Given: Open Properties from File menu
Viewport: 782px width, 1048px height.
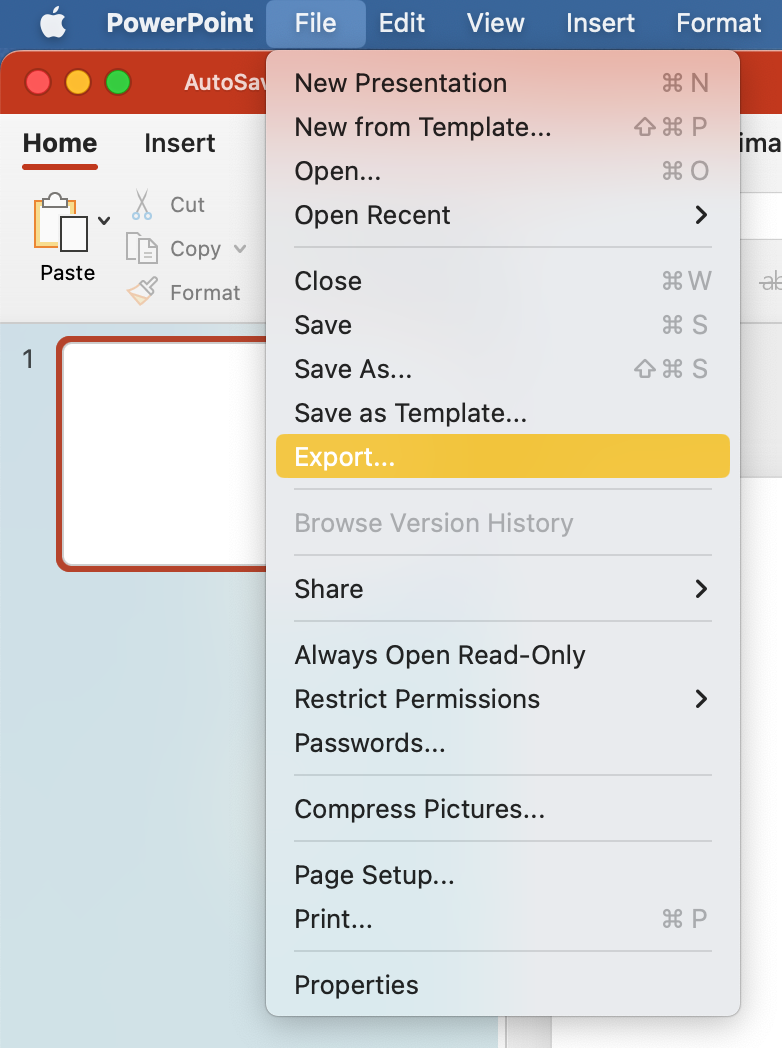Looking at the screenshot, I should coord(357,985).
